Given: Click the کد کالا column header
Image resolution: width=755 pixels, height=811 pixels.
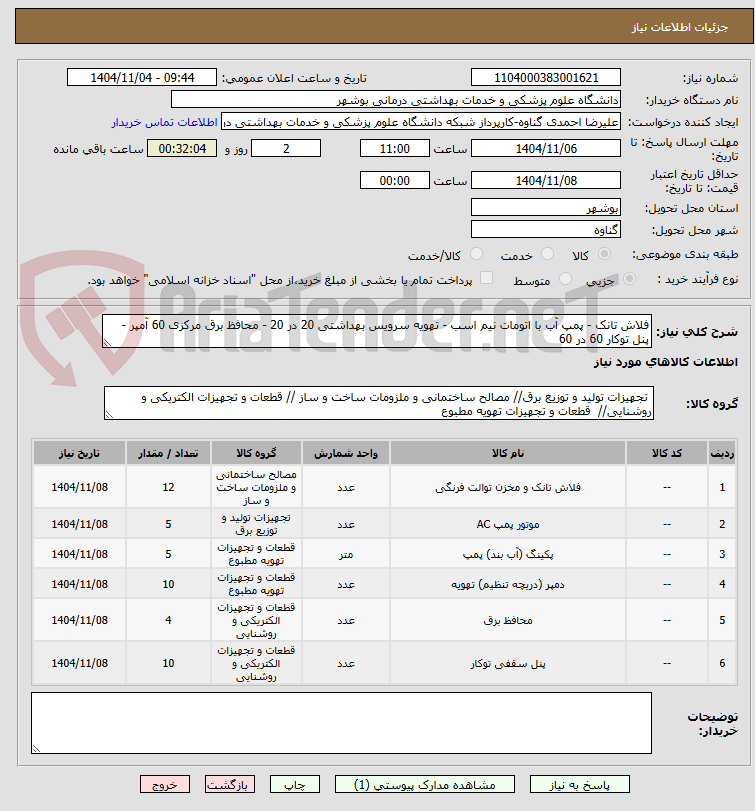Looking at the screenshot, I should (x=667, y=453).
